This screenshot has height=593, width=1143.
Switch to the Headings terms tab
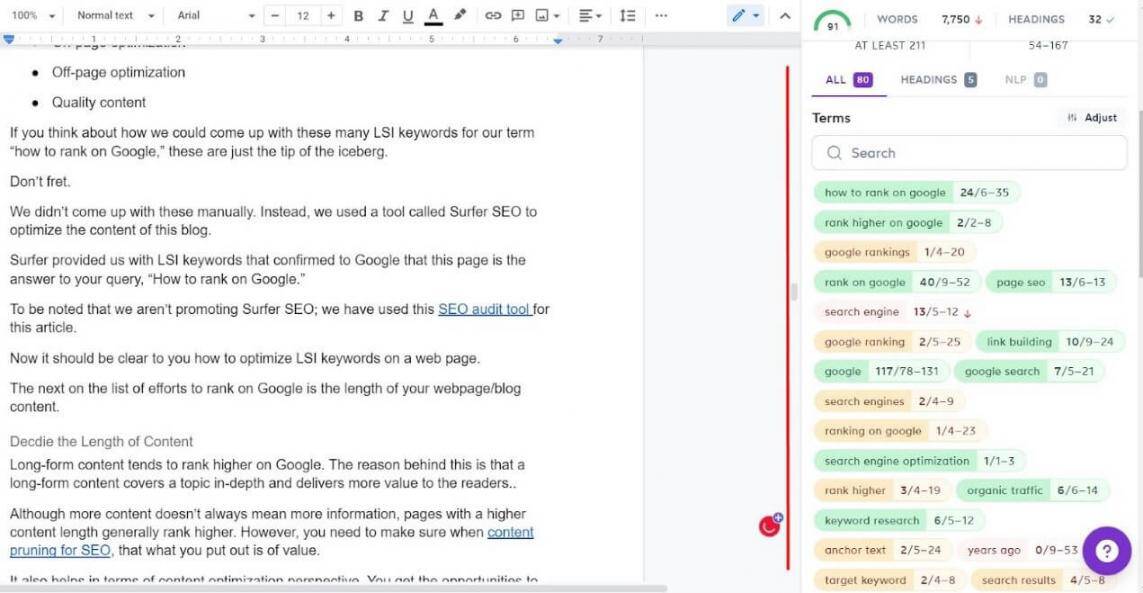[938, 80]
